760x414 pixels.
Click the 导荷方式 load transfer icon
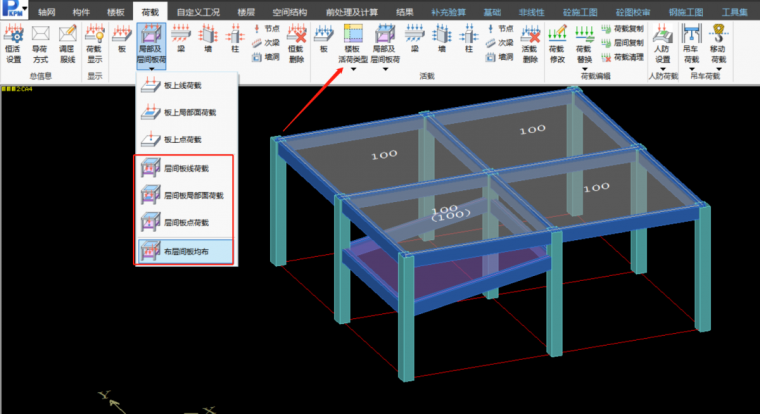click(40, 45)
